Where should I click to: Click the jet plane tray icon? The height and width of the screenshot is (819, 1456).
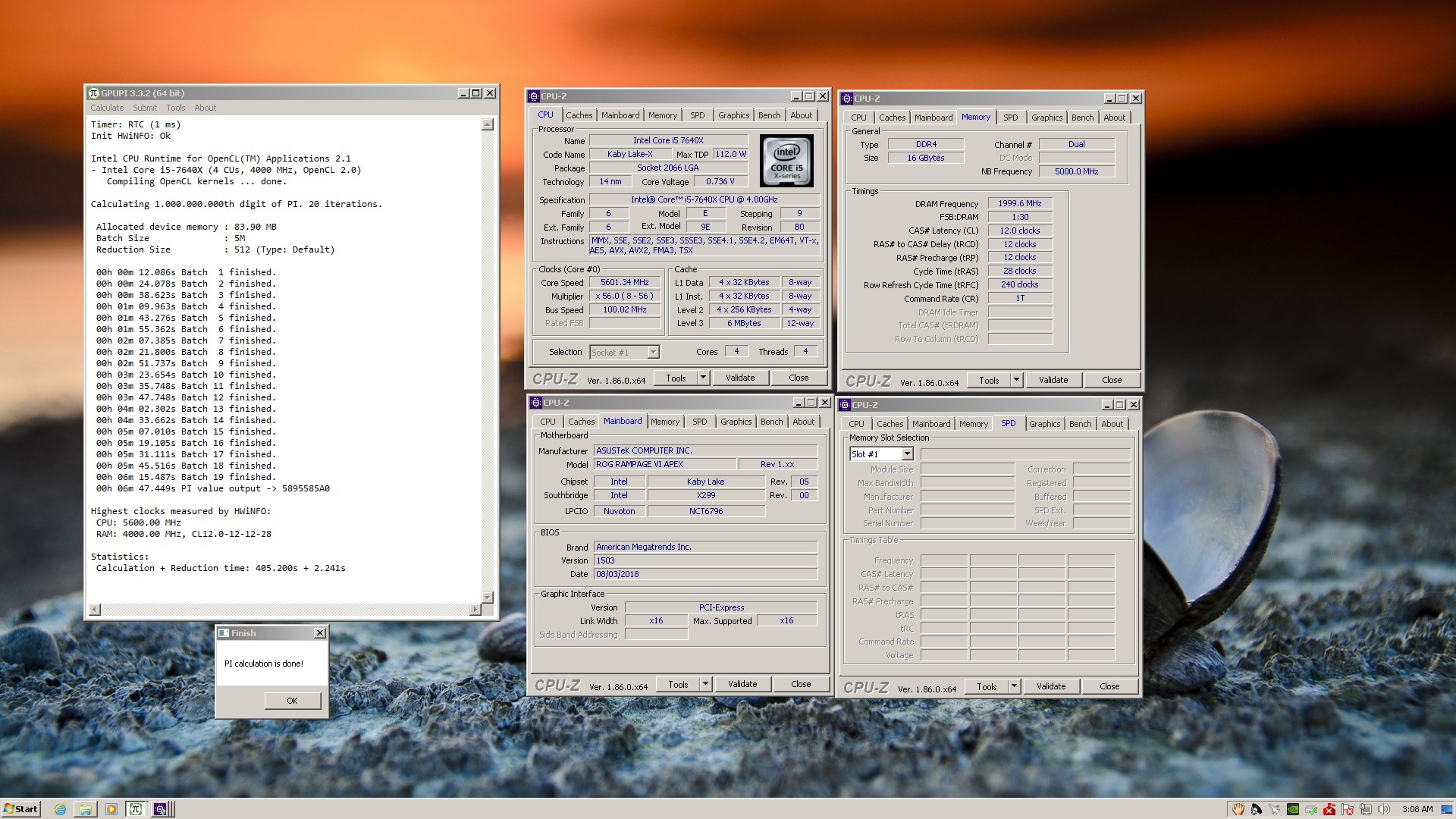(x=1275, y=809)
